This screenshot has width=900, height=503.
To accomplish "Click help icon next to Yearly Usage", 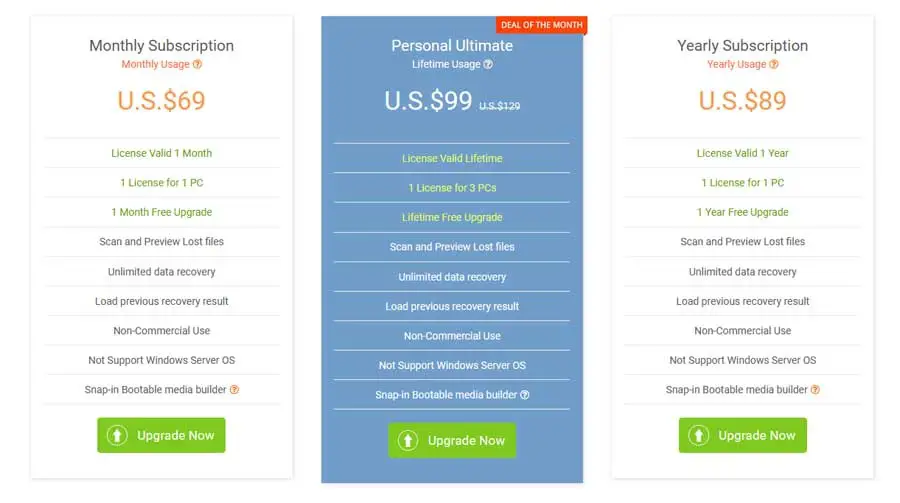I will (x=774, y=64).
